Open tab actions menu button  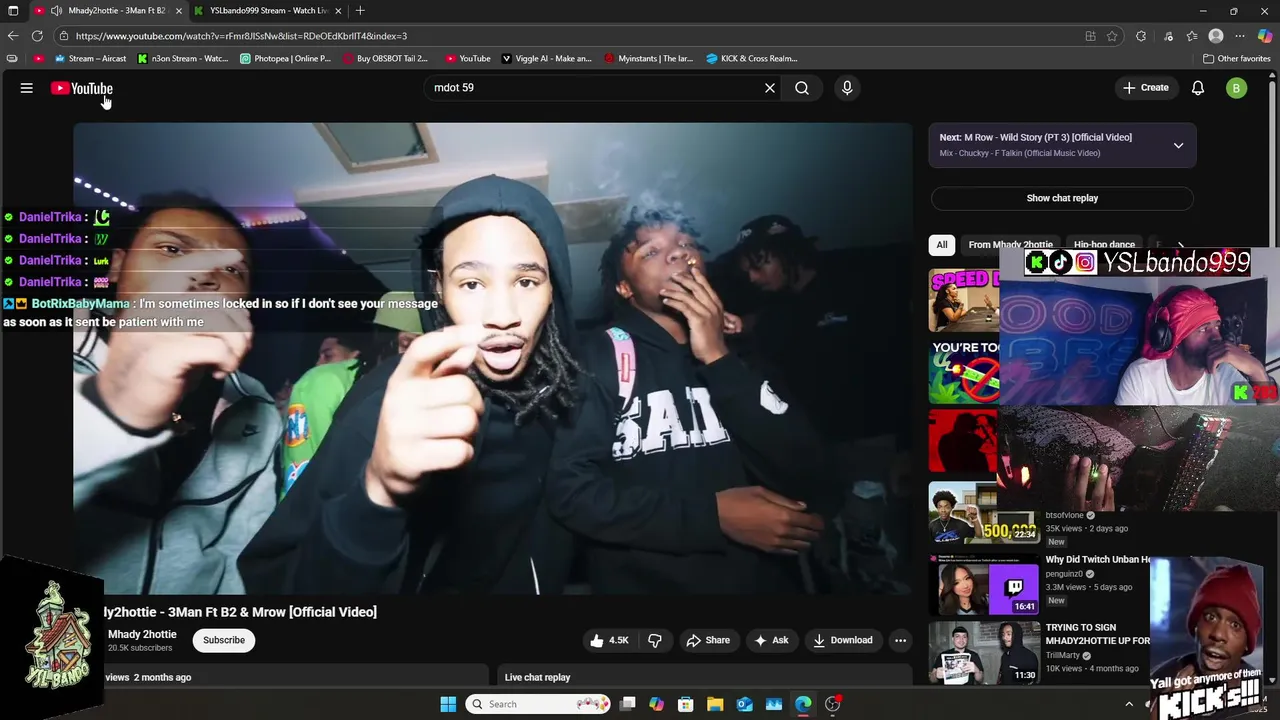[13, 11]
